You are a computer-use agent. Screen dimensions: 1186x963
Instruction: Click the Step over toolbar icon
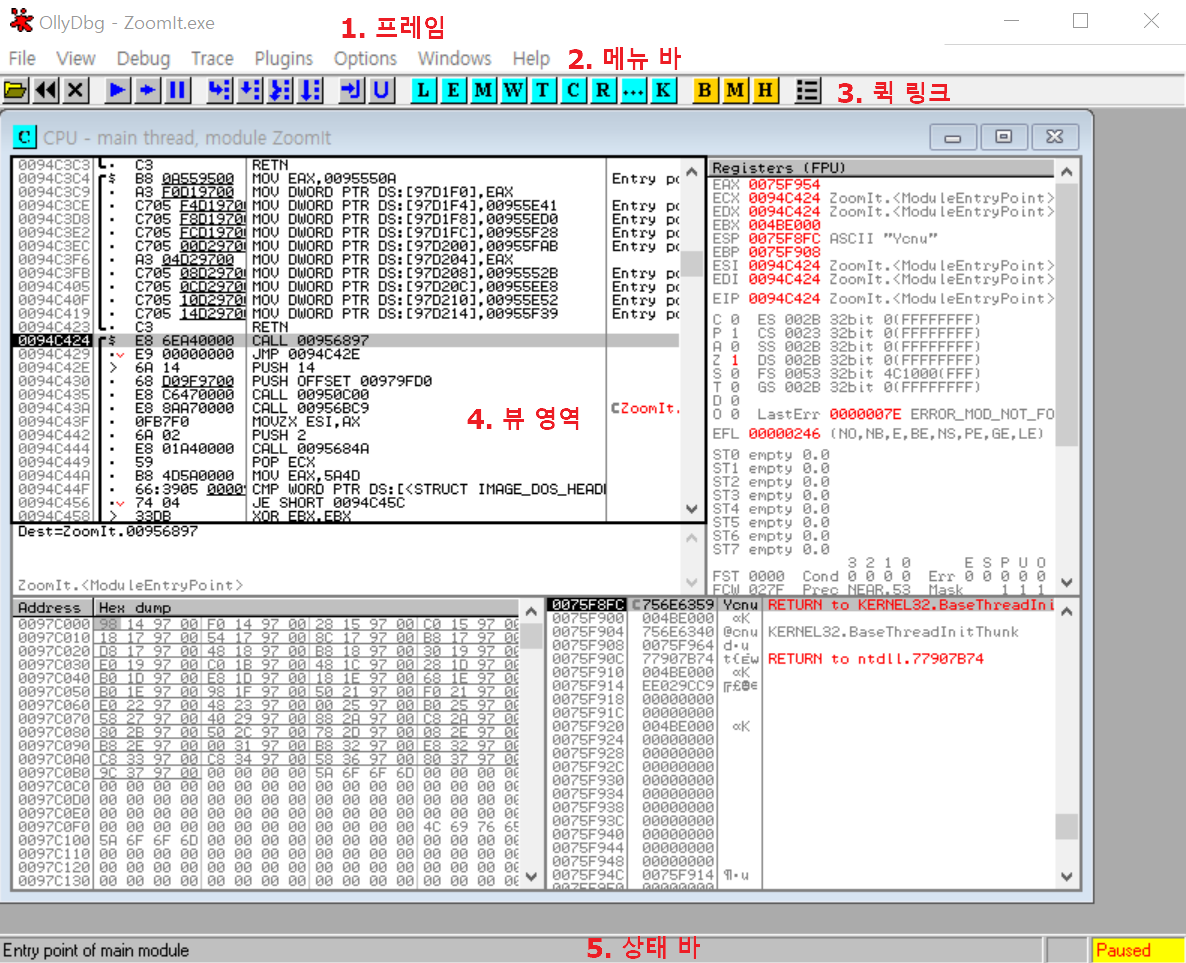250,90
